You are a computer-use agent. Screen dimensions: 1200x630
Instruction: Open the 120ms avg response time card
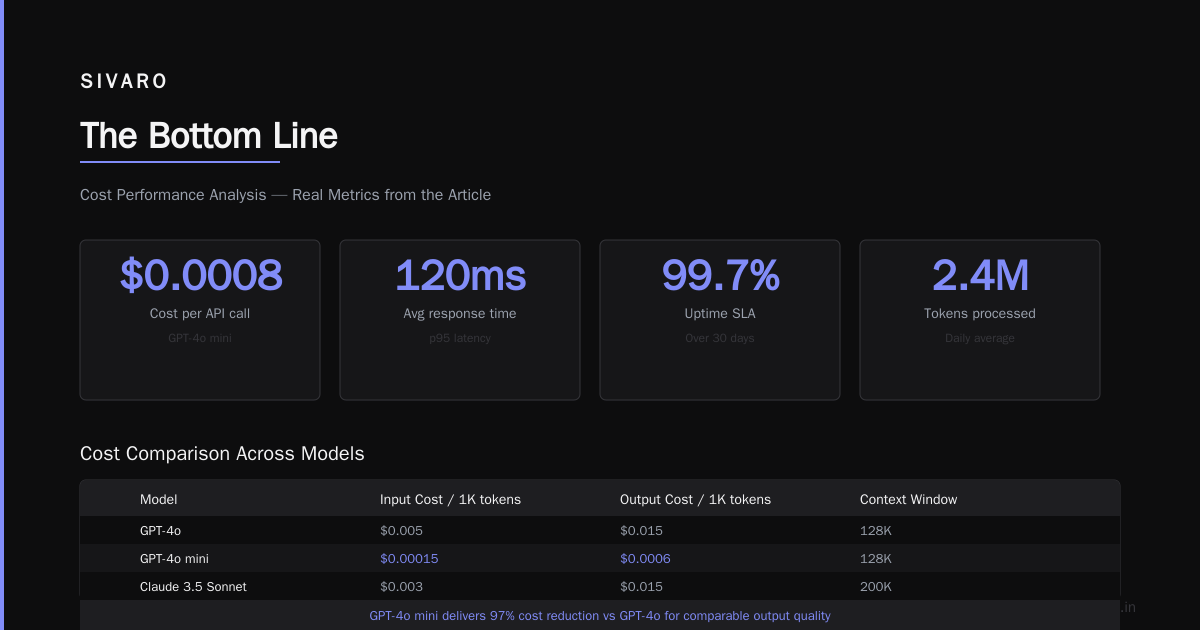[460, 320]
